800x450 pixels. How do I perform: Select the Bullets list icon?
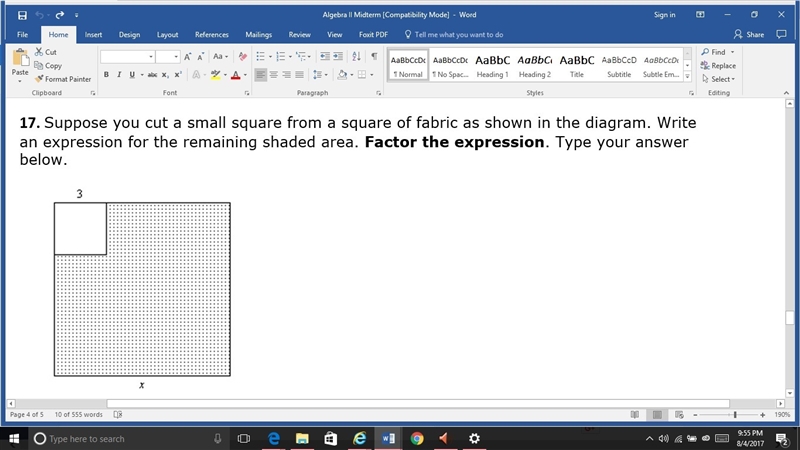[x=260, y=57]
